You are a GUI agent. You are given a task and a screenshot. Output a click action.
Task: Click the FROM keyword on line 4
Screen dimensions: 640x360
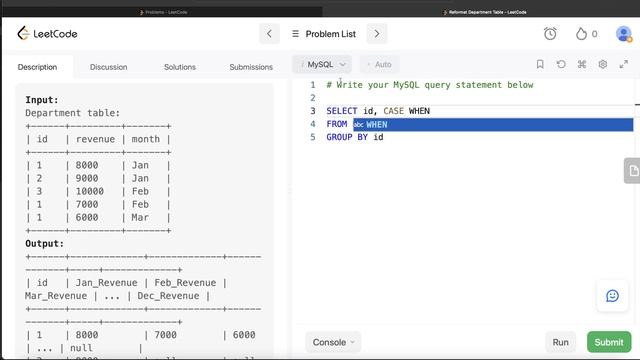pos(337,124)
